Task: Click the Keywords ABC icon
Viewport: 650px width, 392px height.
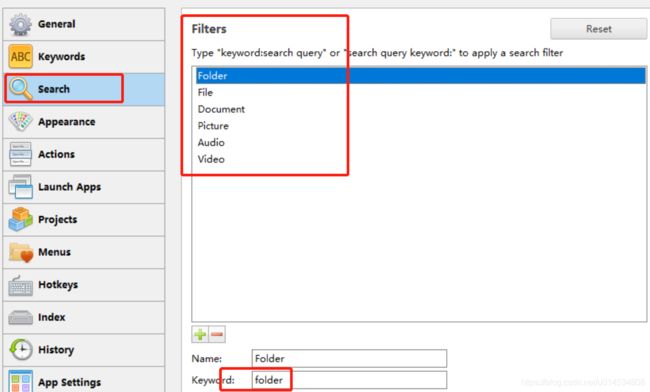Action: tap(20, 56)
